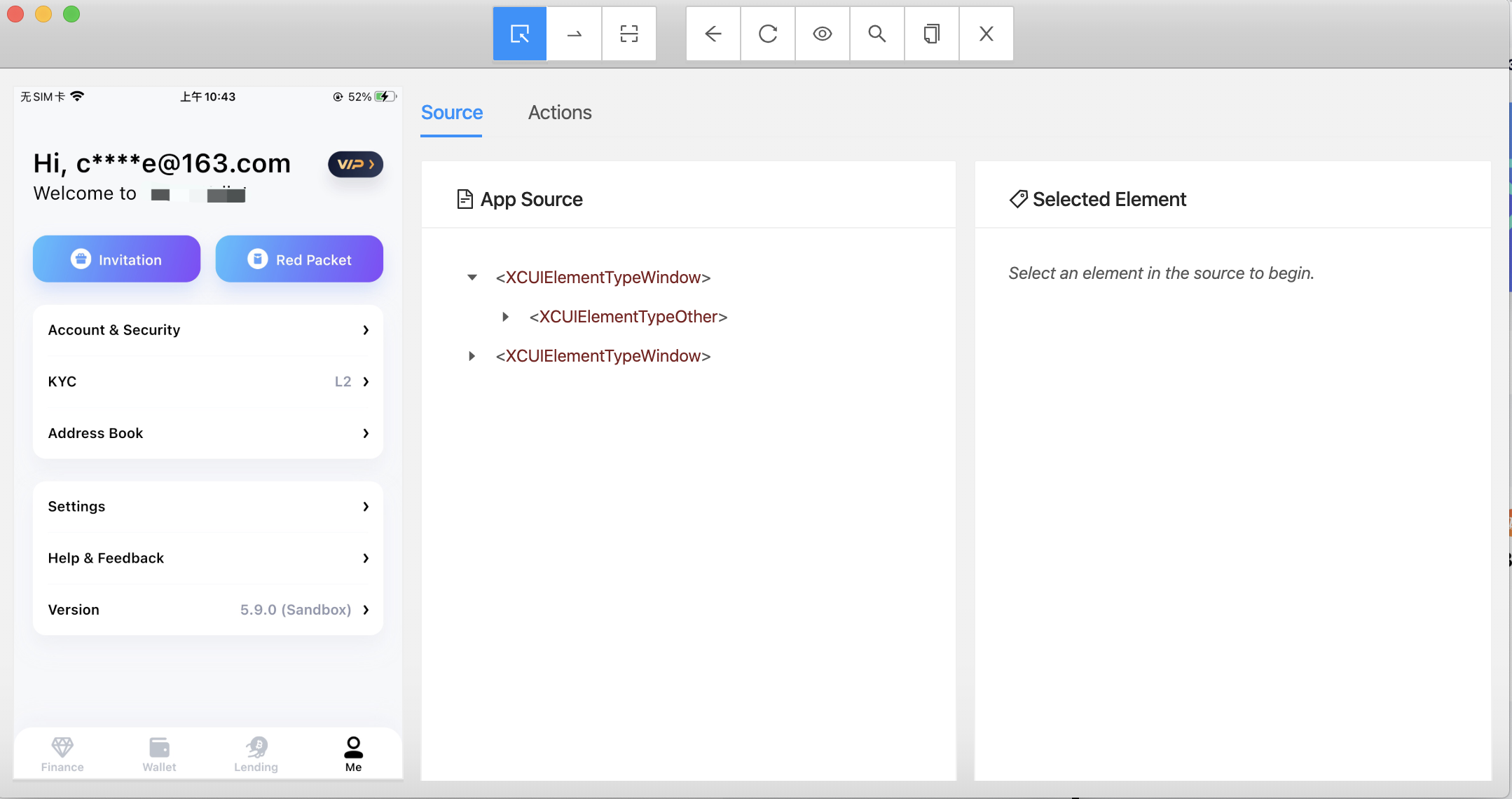
Task: Expand the second XCUIElementTypeWindow node
Action: click(x=471, y=355)
